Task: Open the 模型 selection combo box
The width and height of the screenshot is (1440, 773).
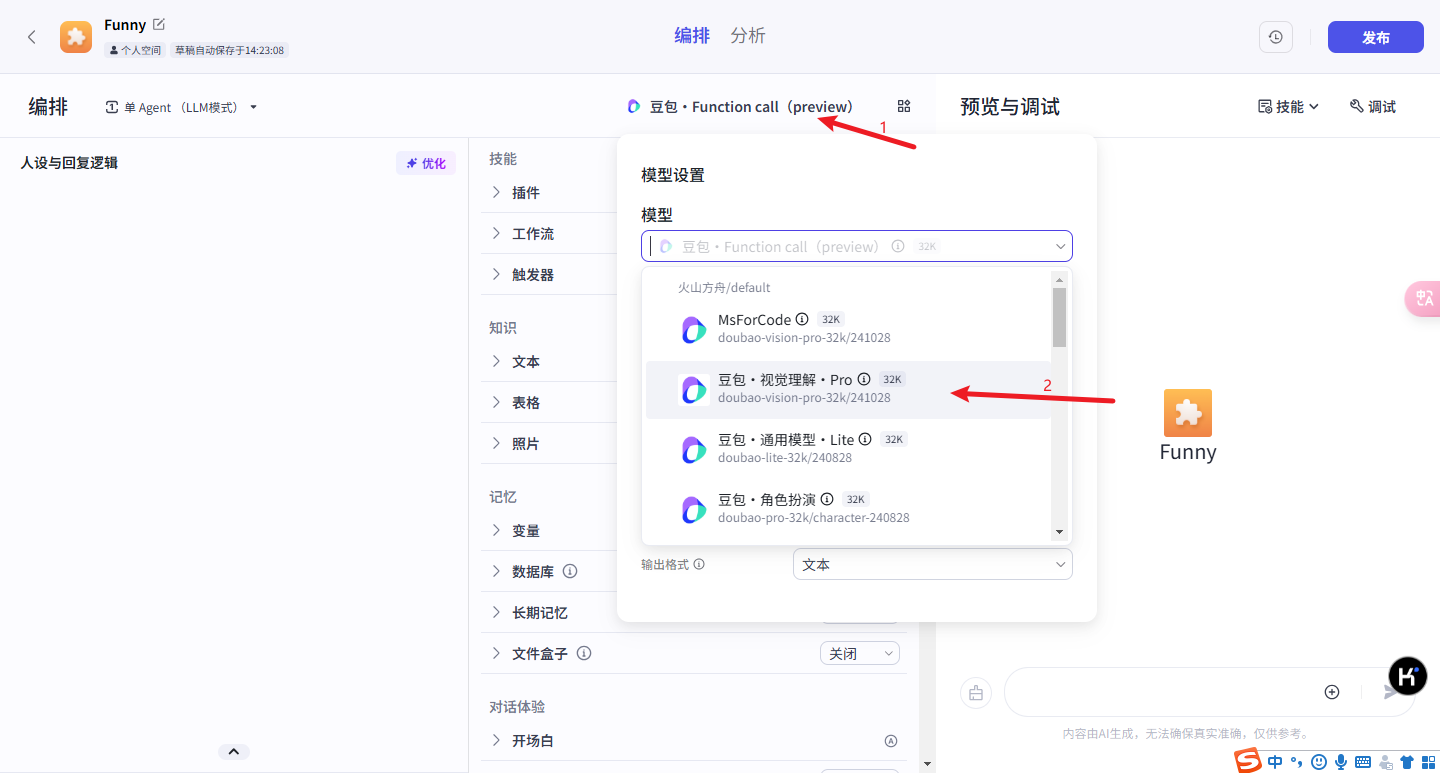Action: click(x=857, y=246)
